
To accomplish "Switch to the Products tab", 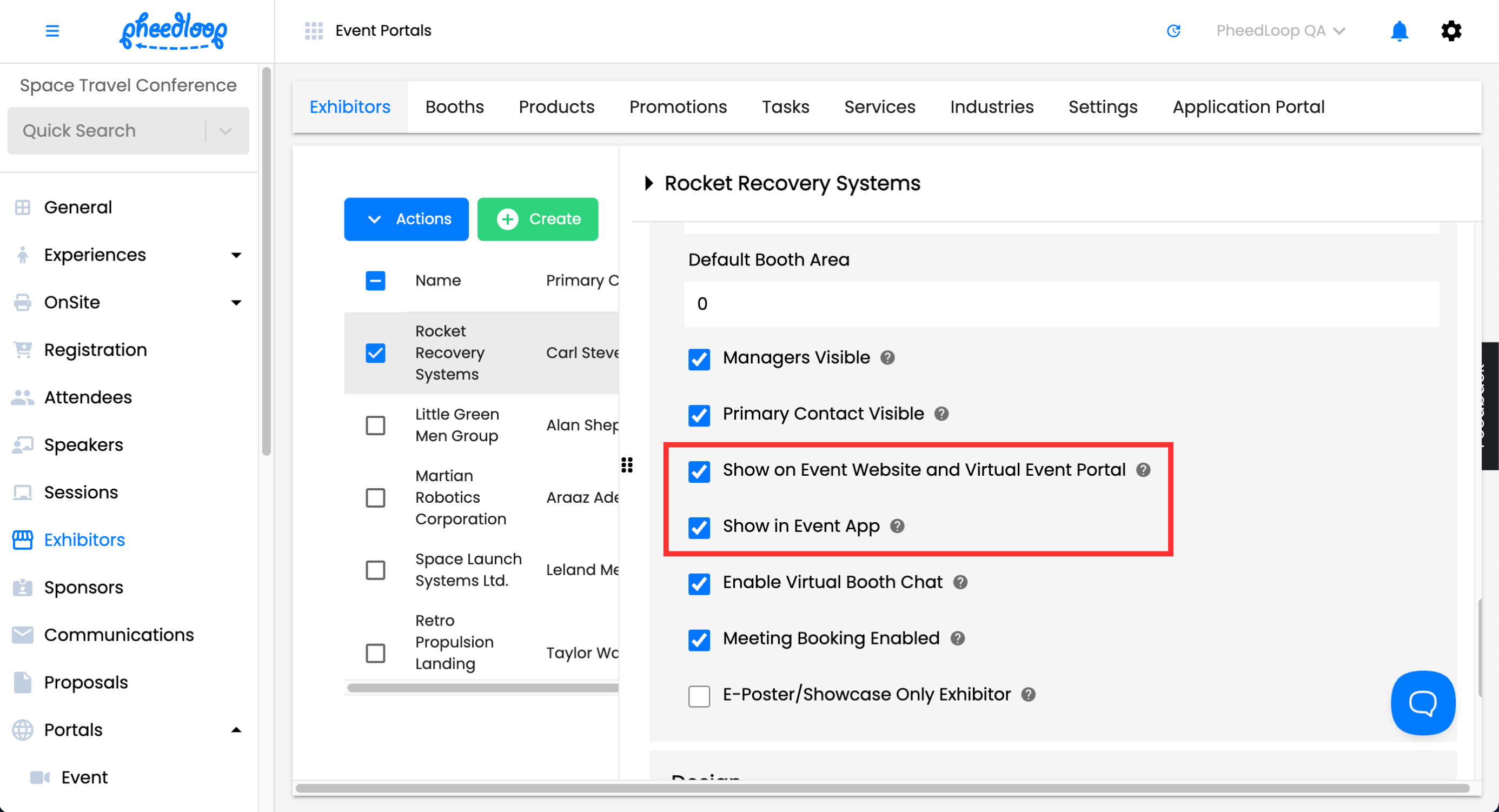I will coord(556,107).
